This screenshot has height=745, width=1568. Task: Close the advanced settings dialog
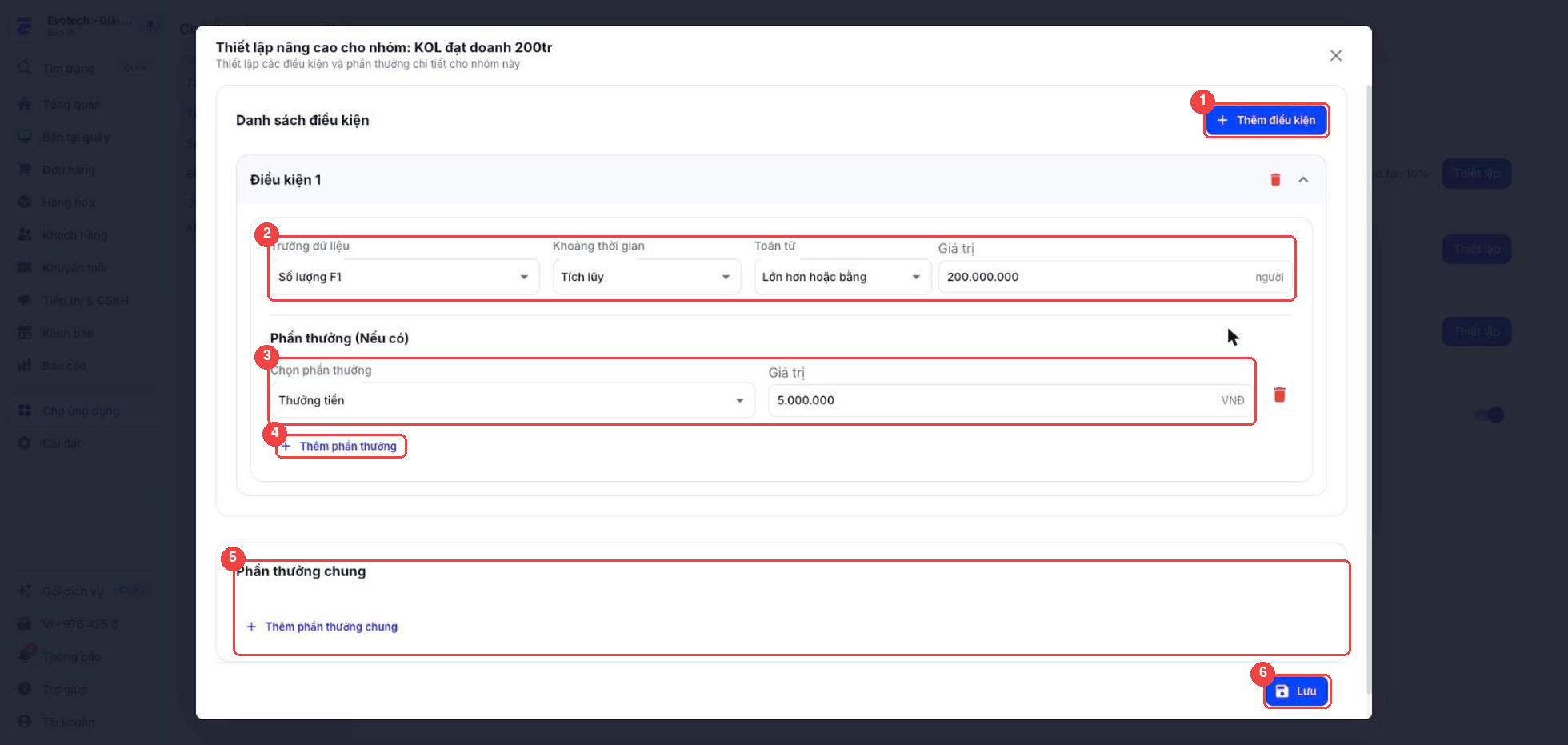1335,55
